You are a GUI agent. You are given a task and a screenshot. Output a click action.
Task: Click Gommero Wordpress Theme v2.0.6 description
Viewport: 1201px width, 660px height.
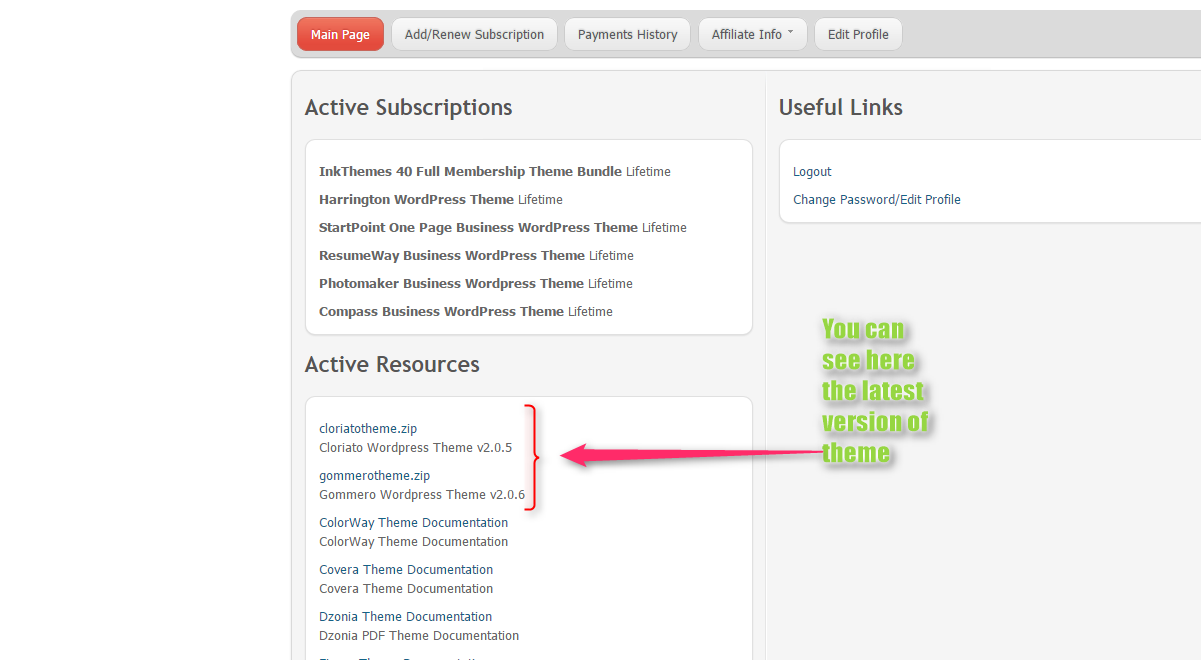[422, 495]
